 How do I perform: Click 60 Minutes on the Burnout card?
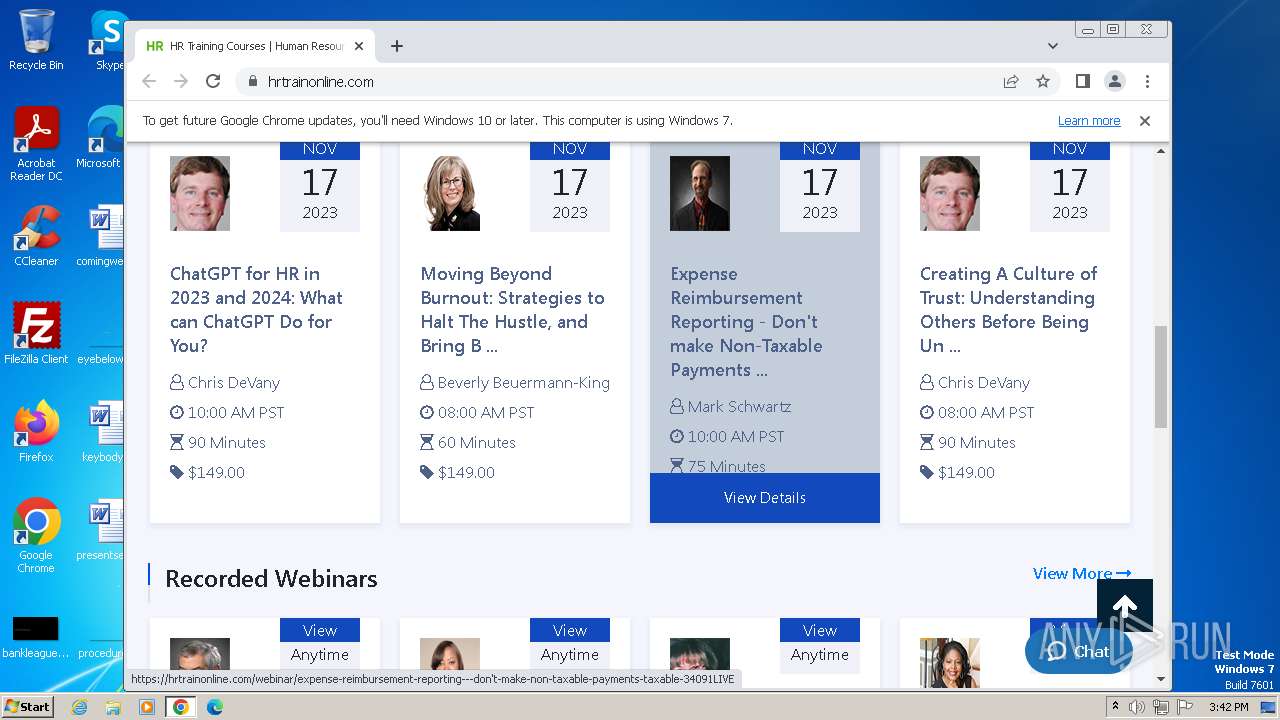477,443
